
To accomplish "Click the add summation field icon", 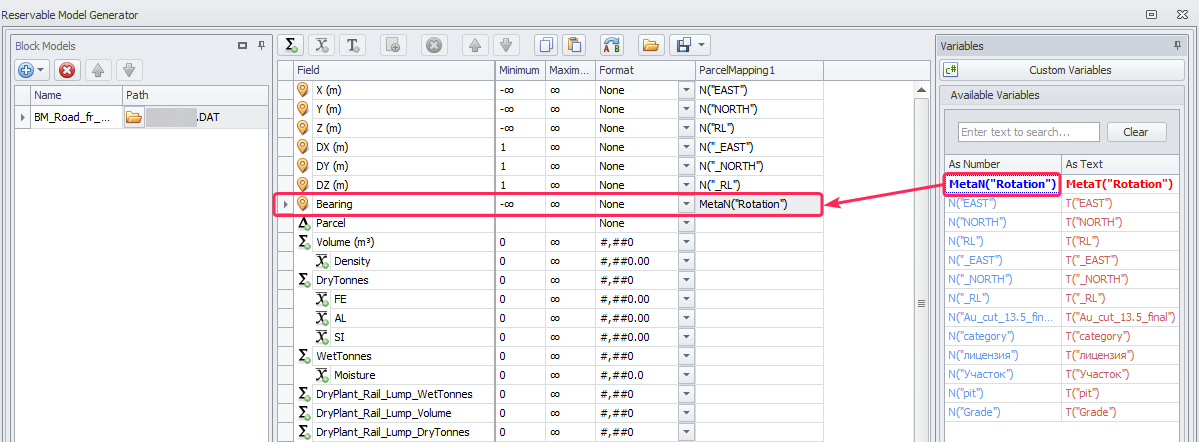I will 291,45.
